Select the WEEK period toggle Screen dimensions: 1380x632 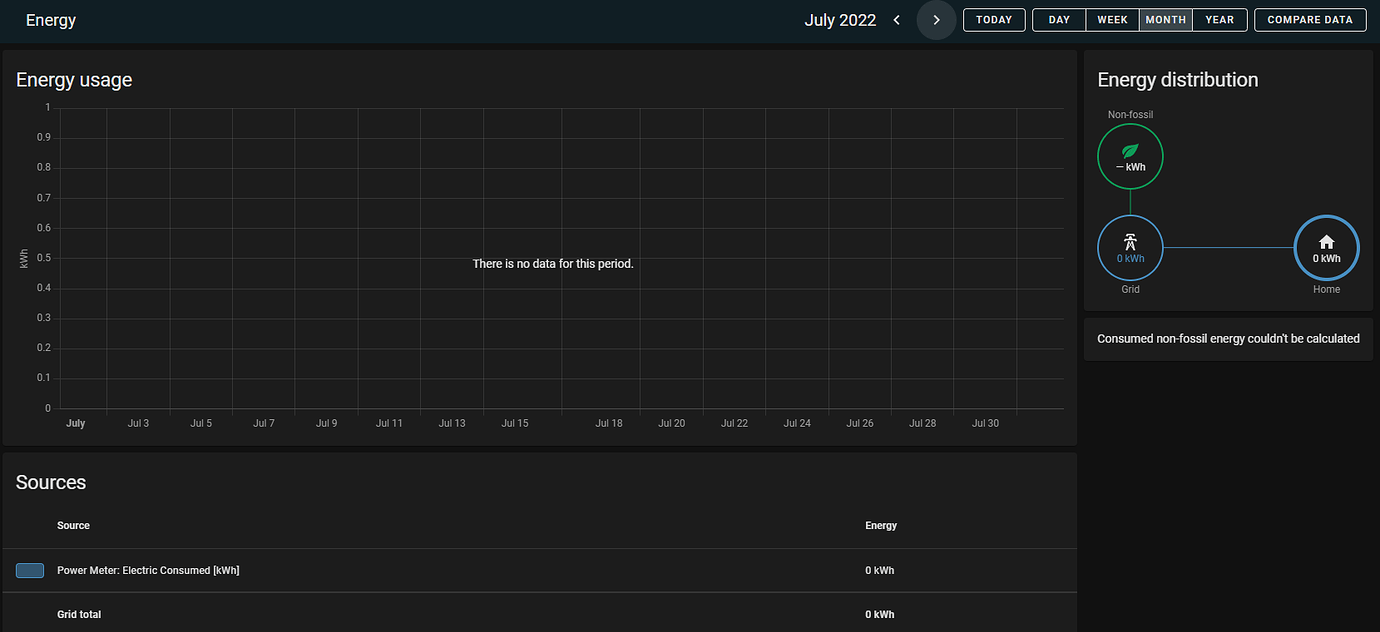click(1111, 19)
